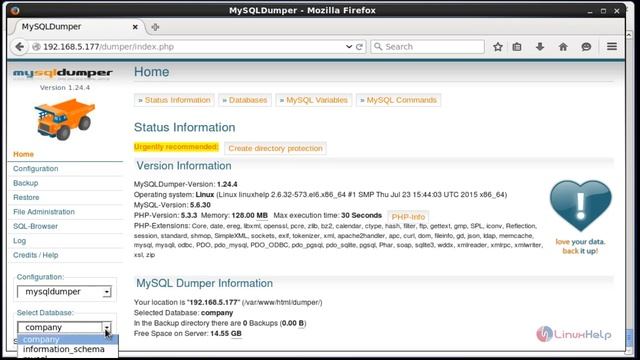The width and height of the screenshot is (640, 360).
Task: Open the Configuration mysqldumper dropdown
Action: tap(64, 291)
